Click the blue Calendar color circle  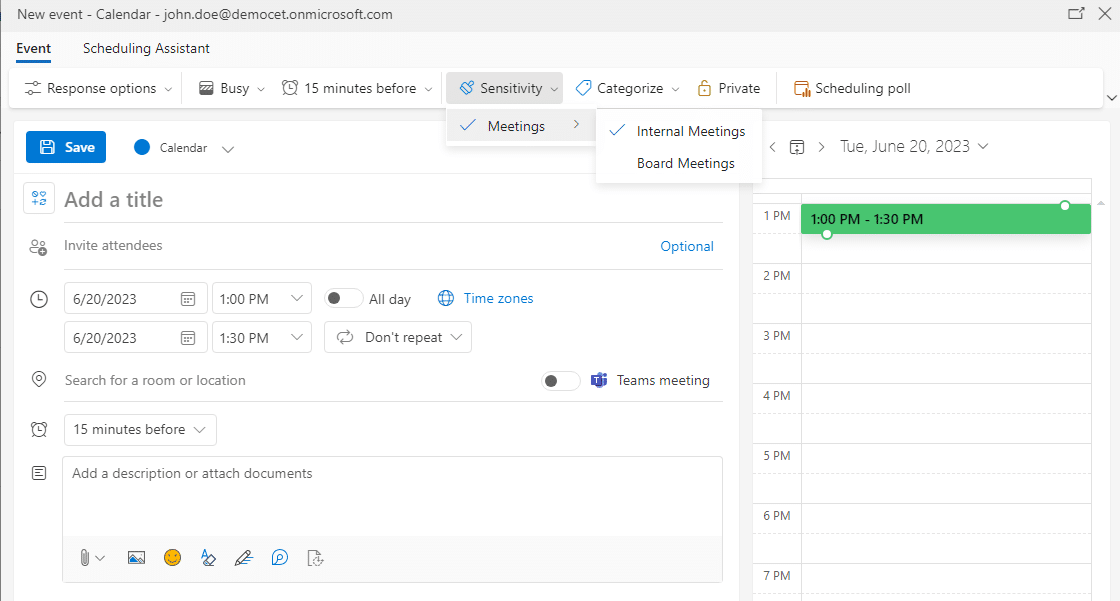[x=142, y=147]
